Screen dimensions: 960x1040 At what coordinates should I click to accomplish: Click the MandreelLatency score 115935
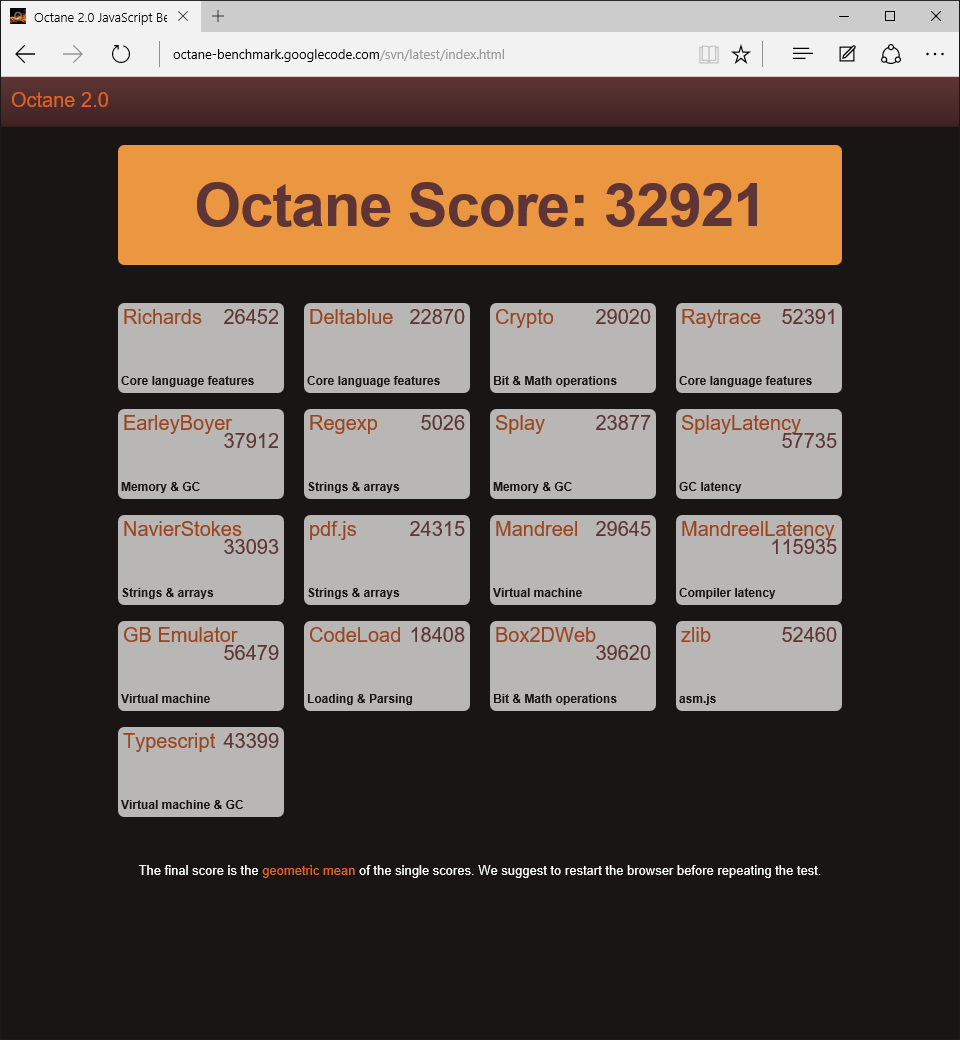point(803,547)
